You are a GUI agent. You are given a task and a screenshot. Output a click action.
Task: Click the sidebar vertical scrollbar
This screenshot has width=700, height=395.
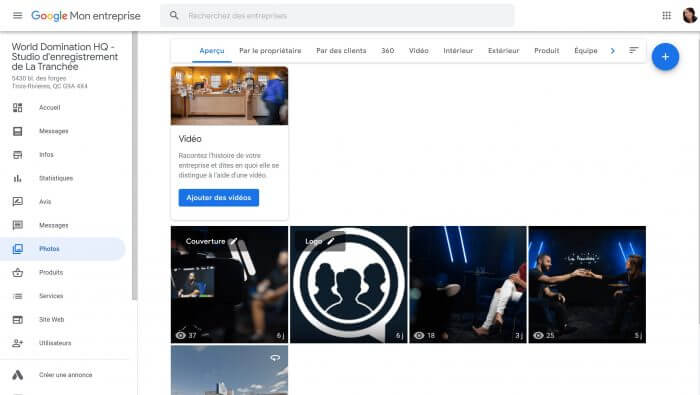click(134, 166)
